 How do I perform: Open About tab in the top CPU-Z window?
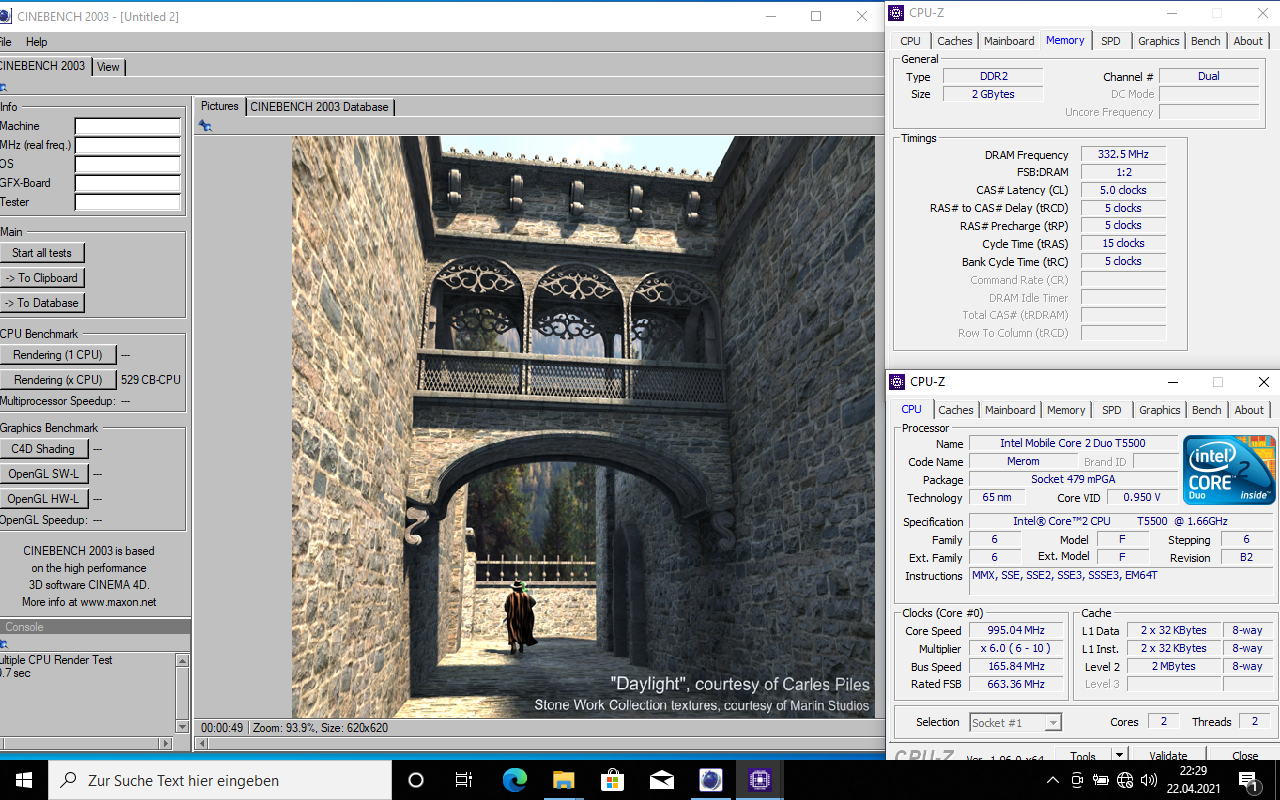[x=1248, y=41]
